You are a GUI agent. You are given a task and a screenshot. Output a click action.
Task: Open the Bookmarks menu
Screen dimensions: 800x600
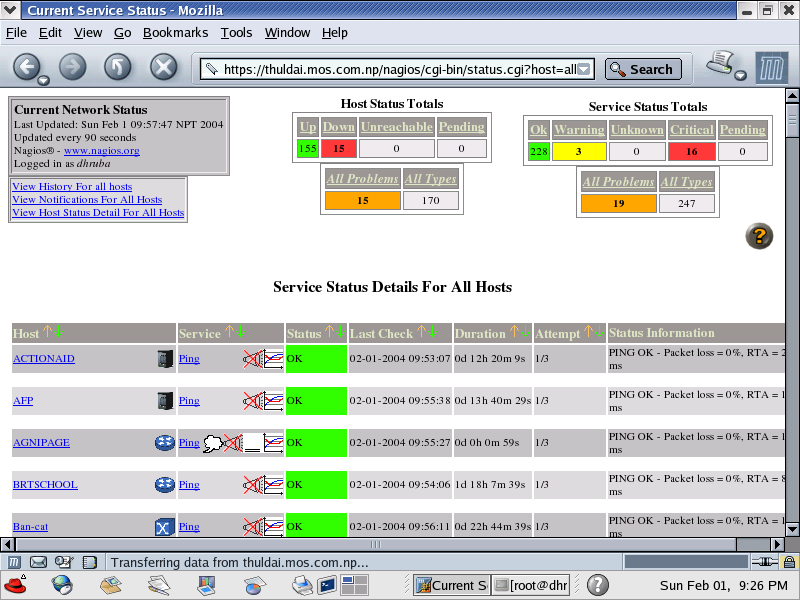pos(176,33)
